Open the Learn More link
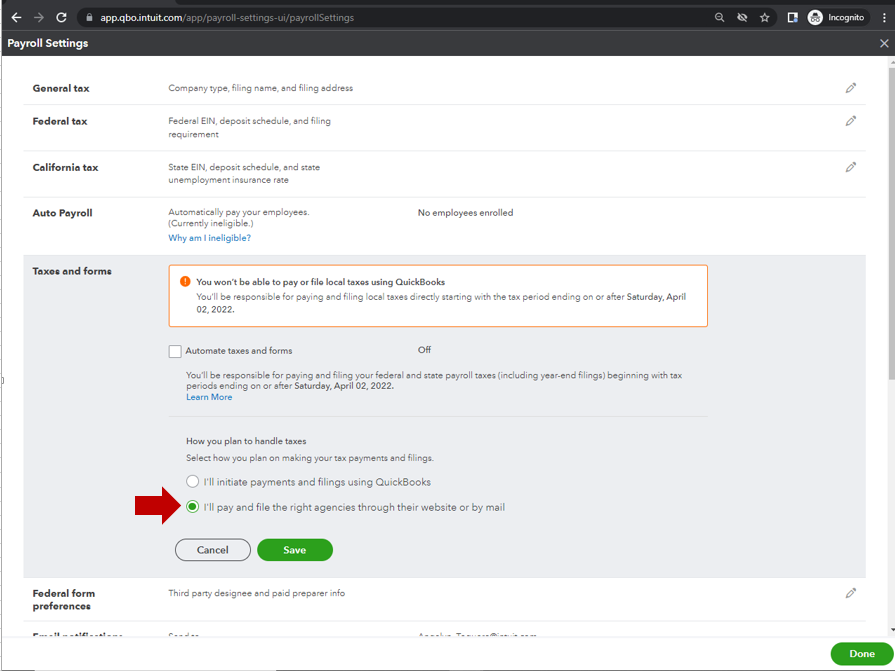The height and width of the screenshot is (671, 895). tap(209, 397)
